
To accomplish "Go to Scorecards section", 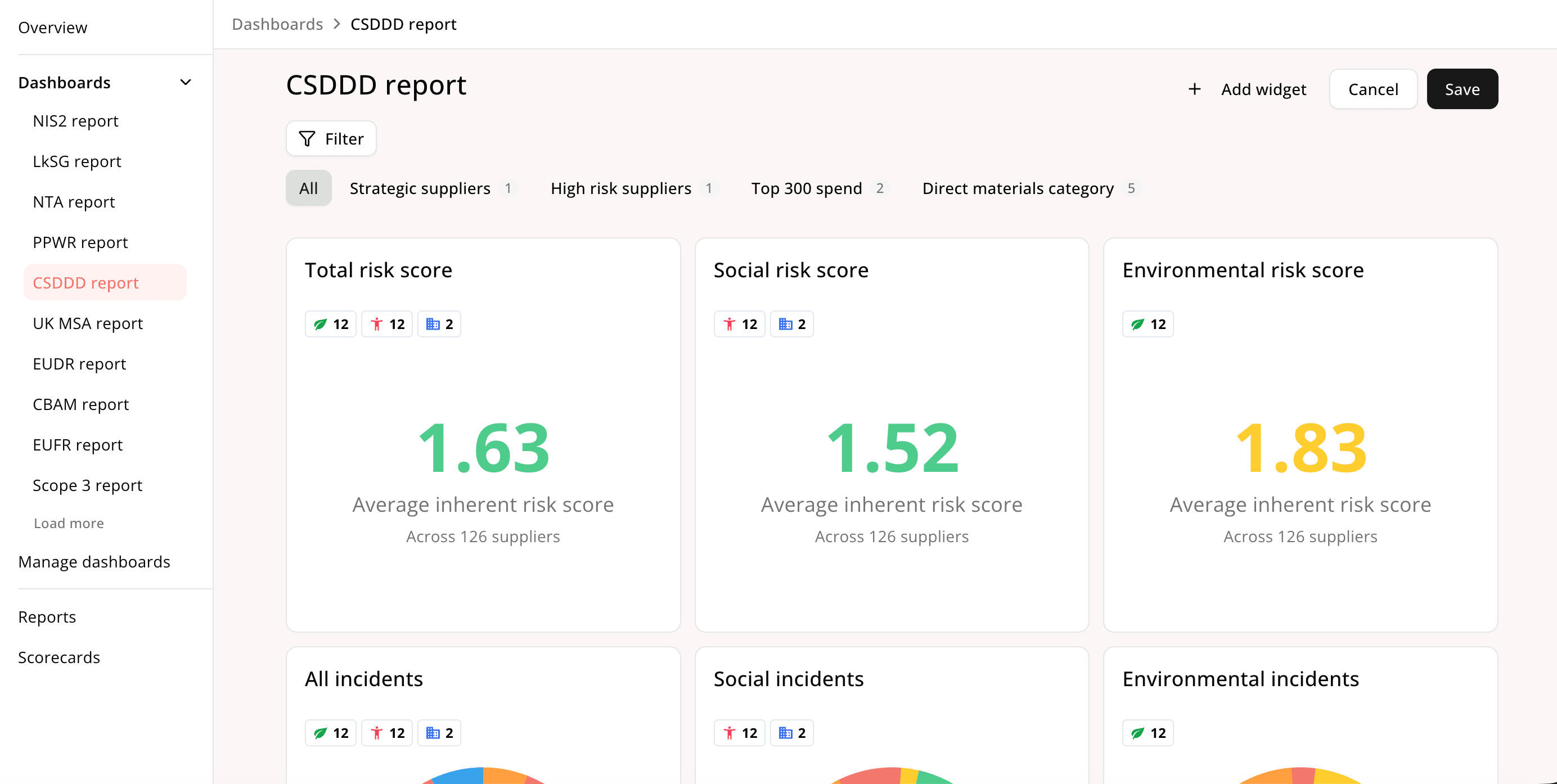I will coord(59,657).
